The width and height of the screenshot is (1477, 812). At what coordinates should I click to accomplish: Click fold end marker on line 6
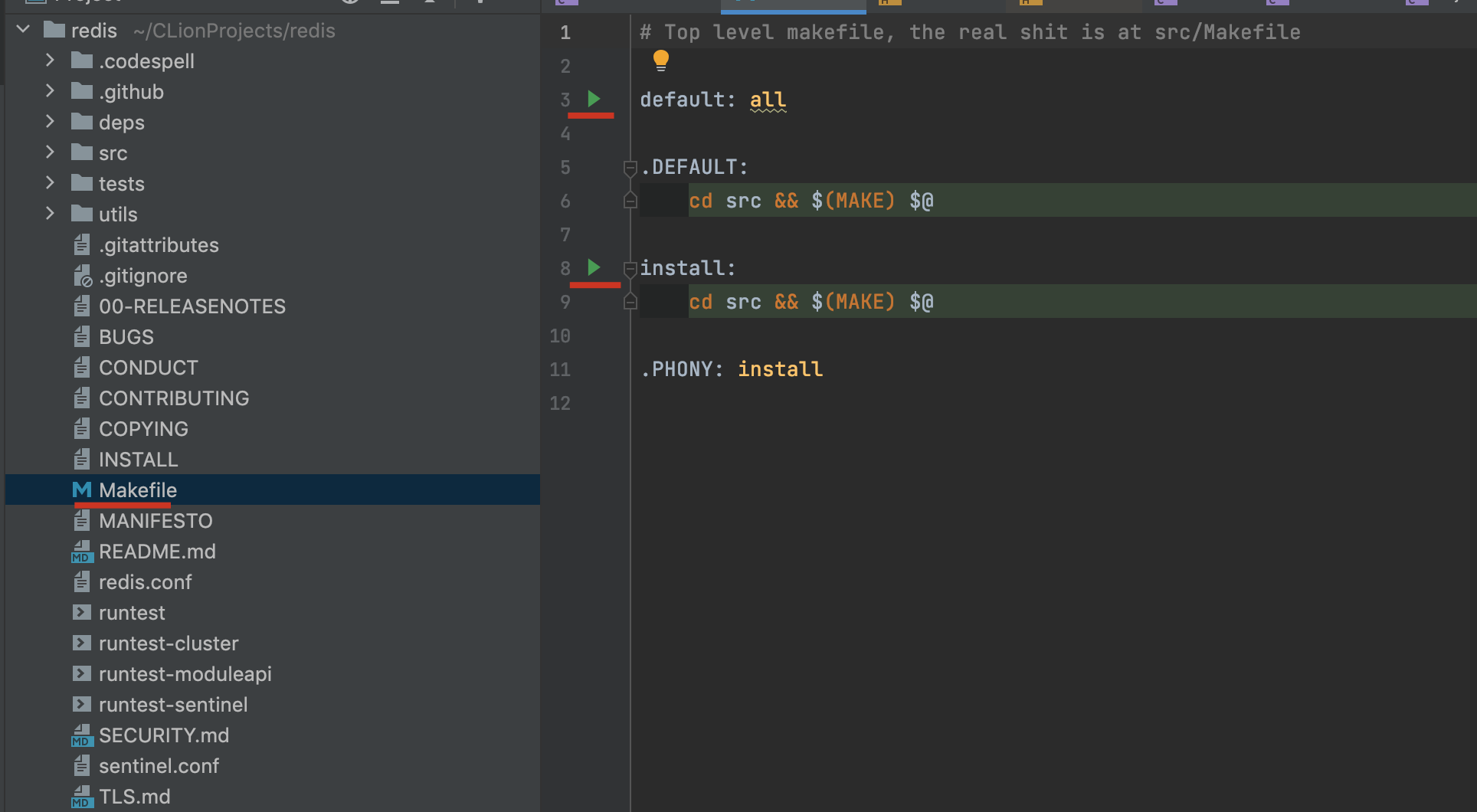click(630, 201)
